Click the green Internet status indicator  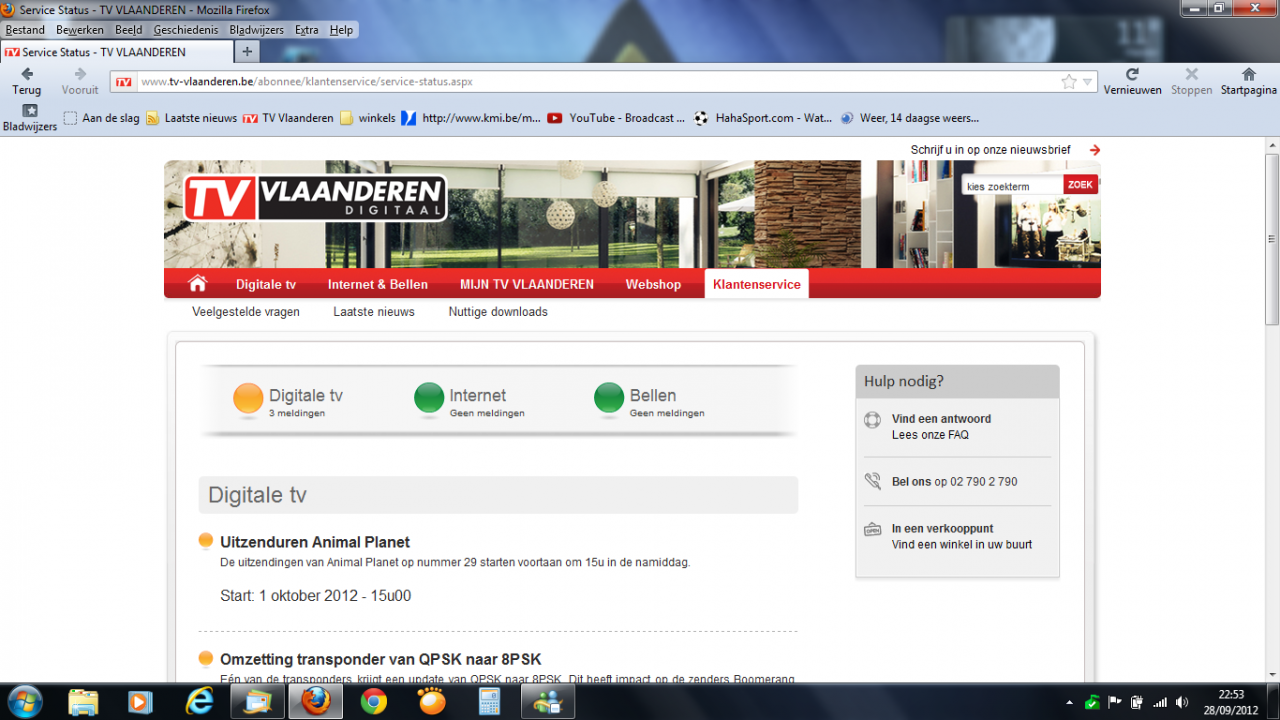point(429,398)
